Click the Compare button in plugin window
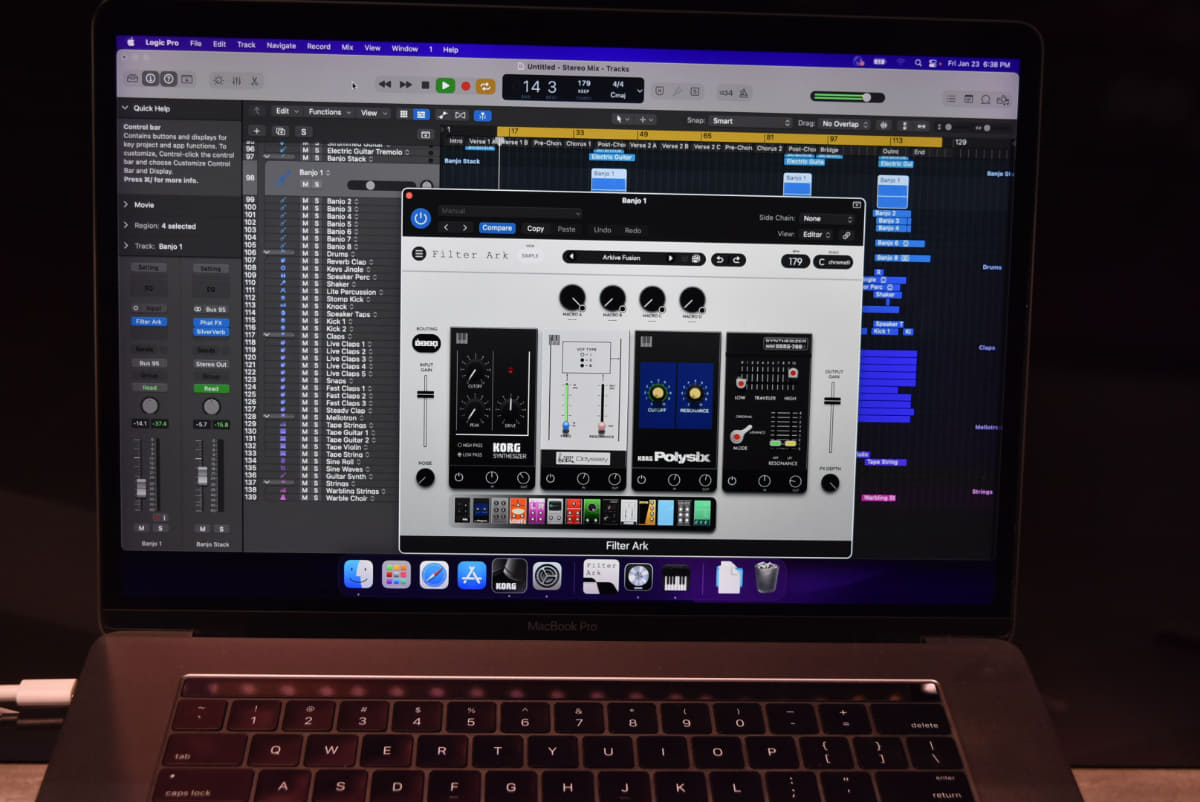 click(x=497, y=228)
